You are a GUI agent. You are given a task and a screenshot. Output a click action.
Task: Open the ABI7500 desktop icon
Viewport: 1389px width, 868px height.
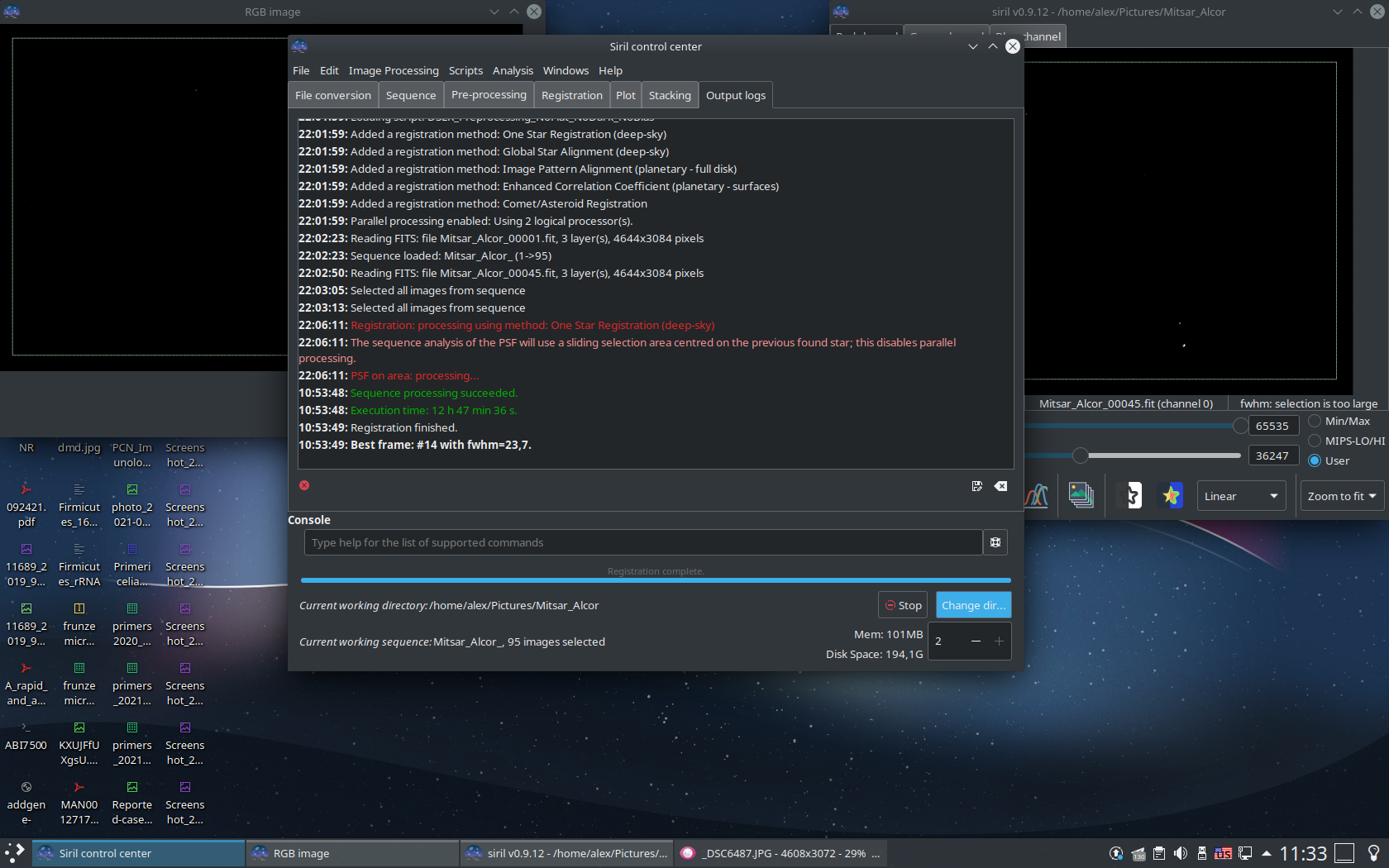click(26, 737)
